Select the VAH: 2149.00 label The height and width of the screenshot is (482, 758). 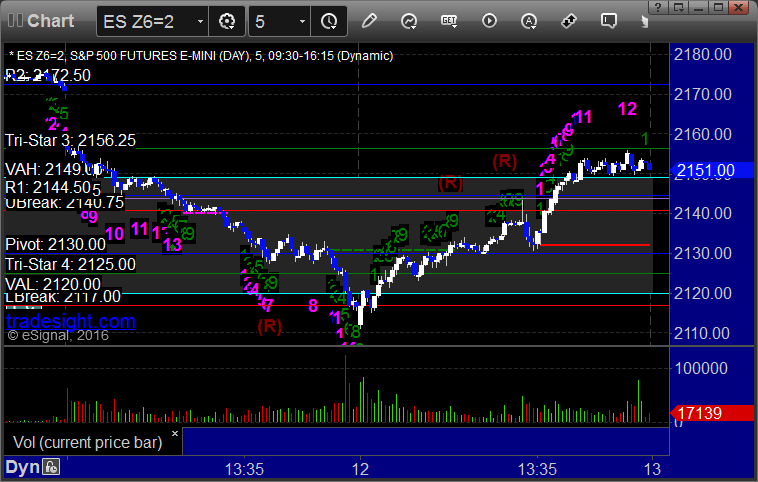point(52,169)
